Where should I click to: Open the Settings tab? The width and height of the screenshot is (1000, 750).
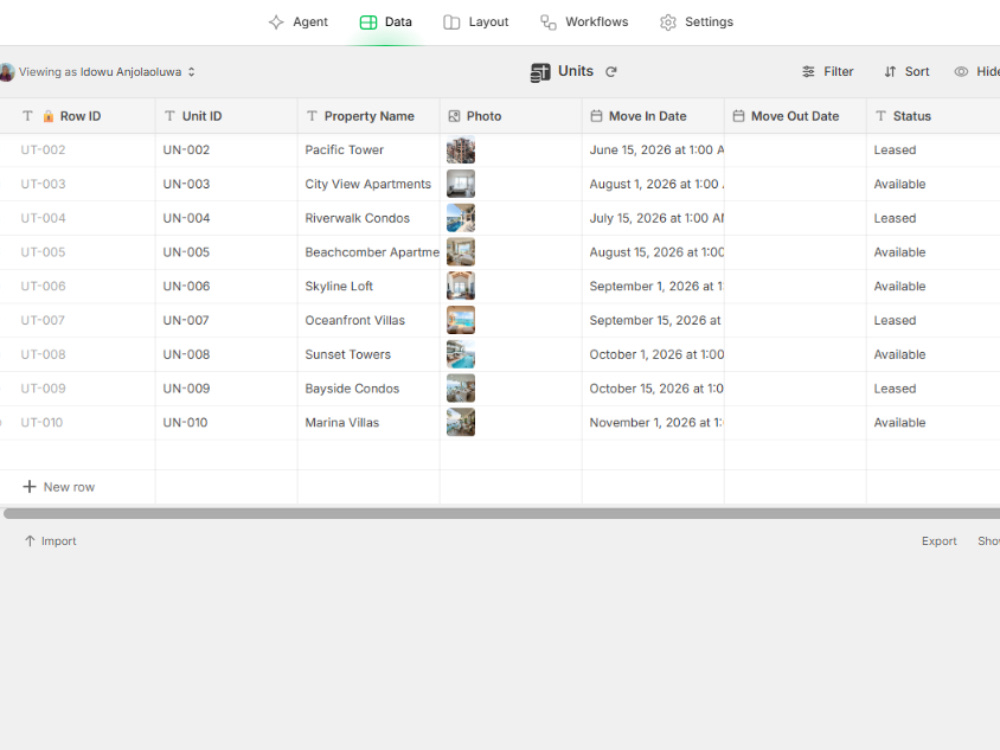coord(696,22)
